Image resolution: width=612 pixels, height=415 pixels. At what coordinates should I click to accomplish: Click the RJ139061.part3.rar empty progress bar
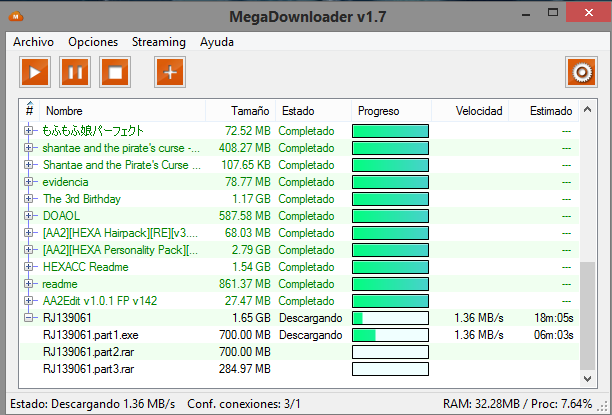(x=390, y=369)
